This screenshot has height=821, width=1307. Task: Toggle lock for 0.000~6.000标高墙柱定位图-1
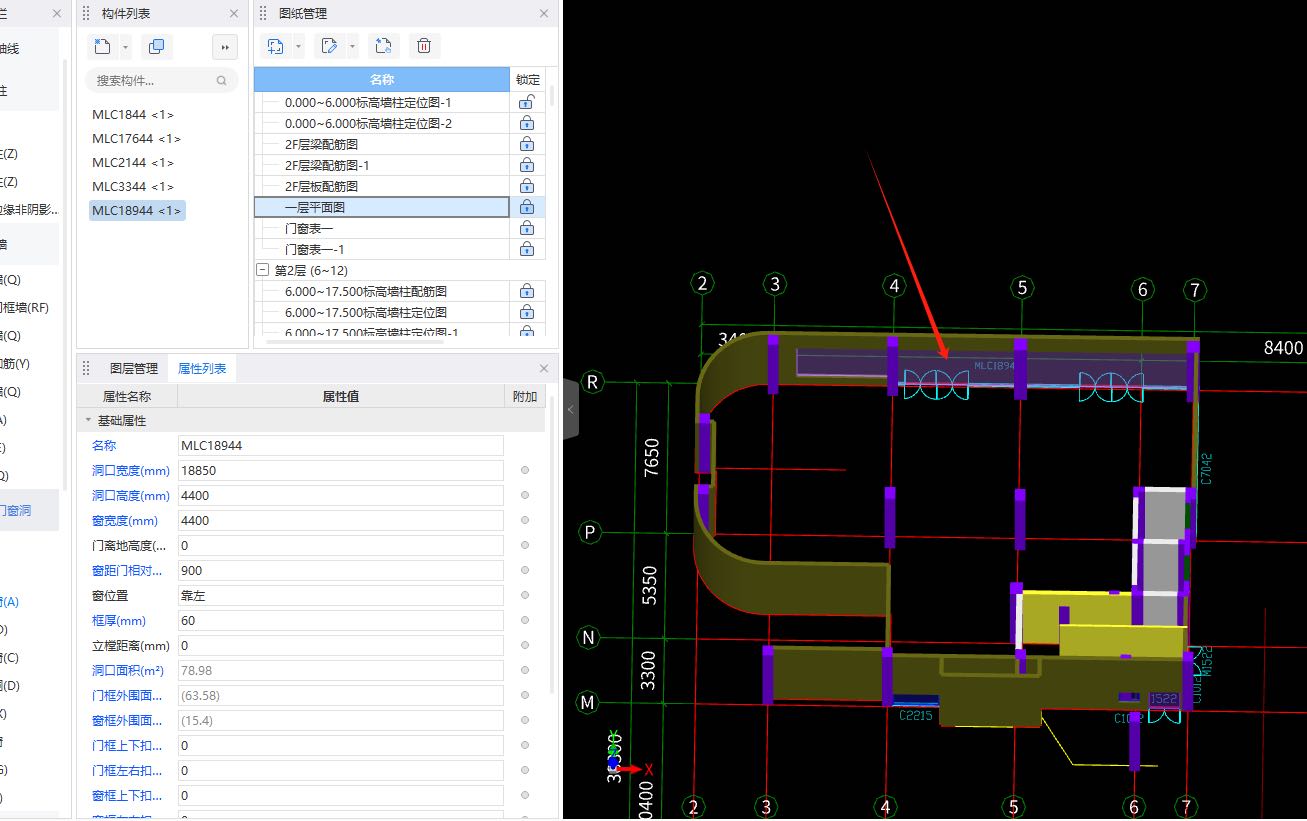click(526, 102)
